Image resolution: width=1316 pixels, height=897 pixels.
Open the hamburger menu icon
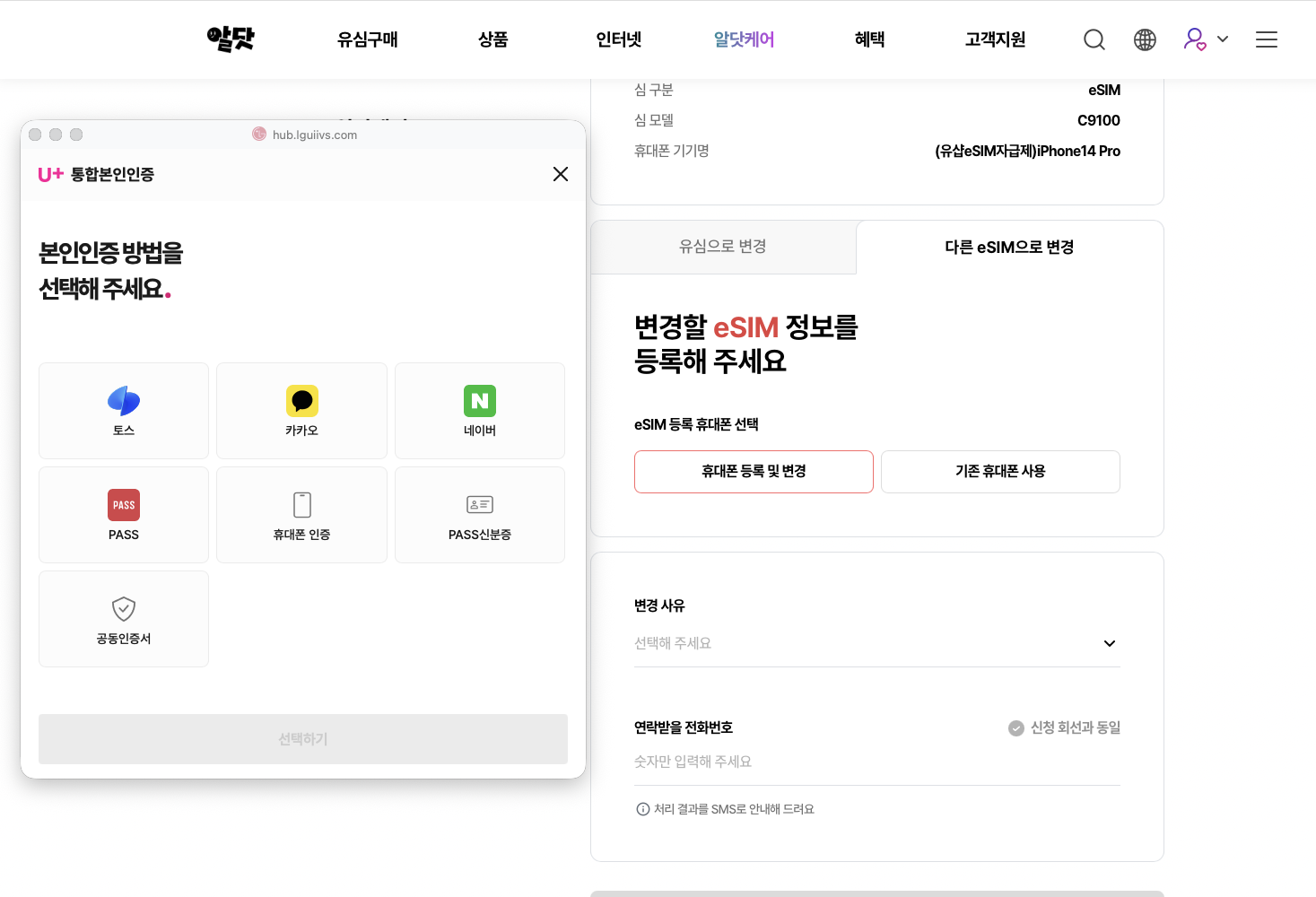tap(1267, 39)
